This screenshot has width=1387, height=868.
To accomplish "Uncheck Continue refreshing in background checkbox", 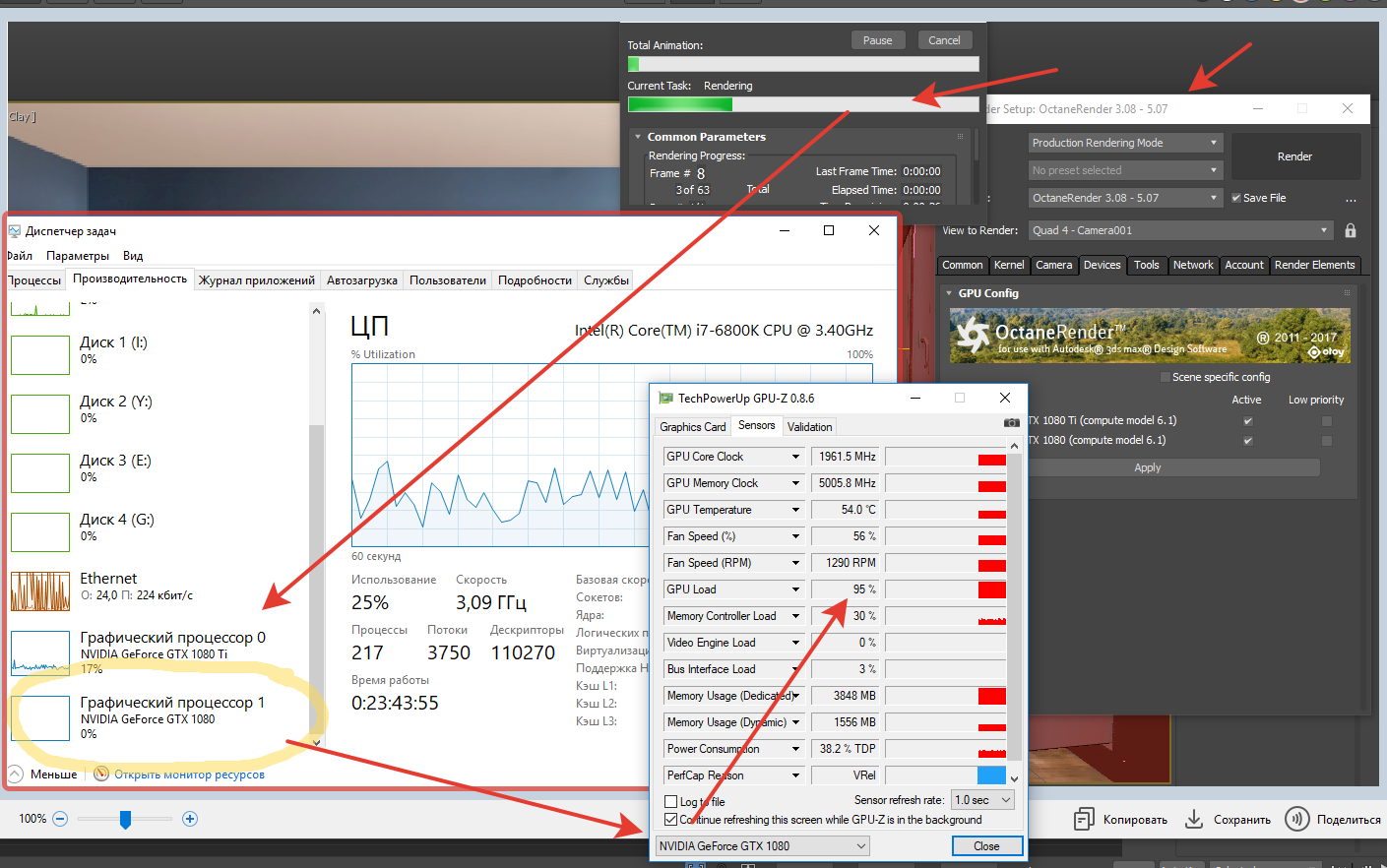I will tap(671, 820).
